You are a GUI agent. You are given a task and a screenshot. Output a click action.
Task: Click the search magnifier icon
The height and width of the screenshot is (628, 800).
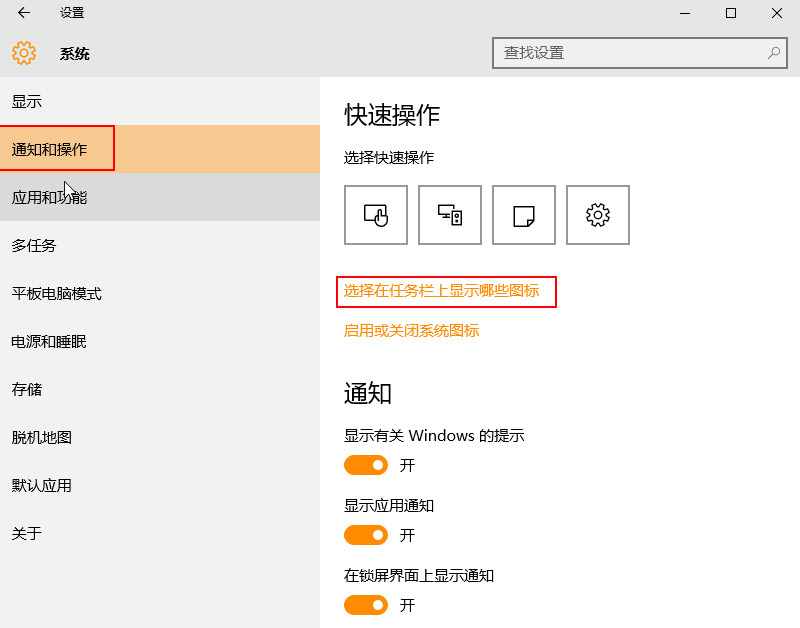pyautogui.click(x=774, y=53)
